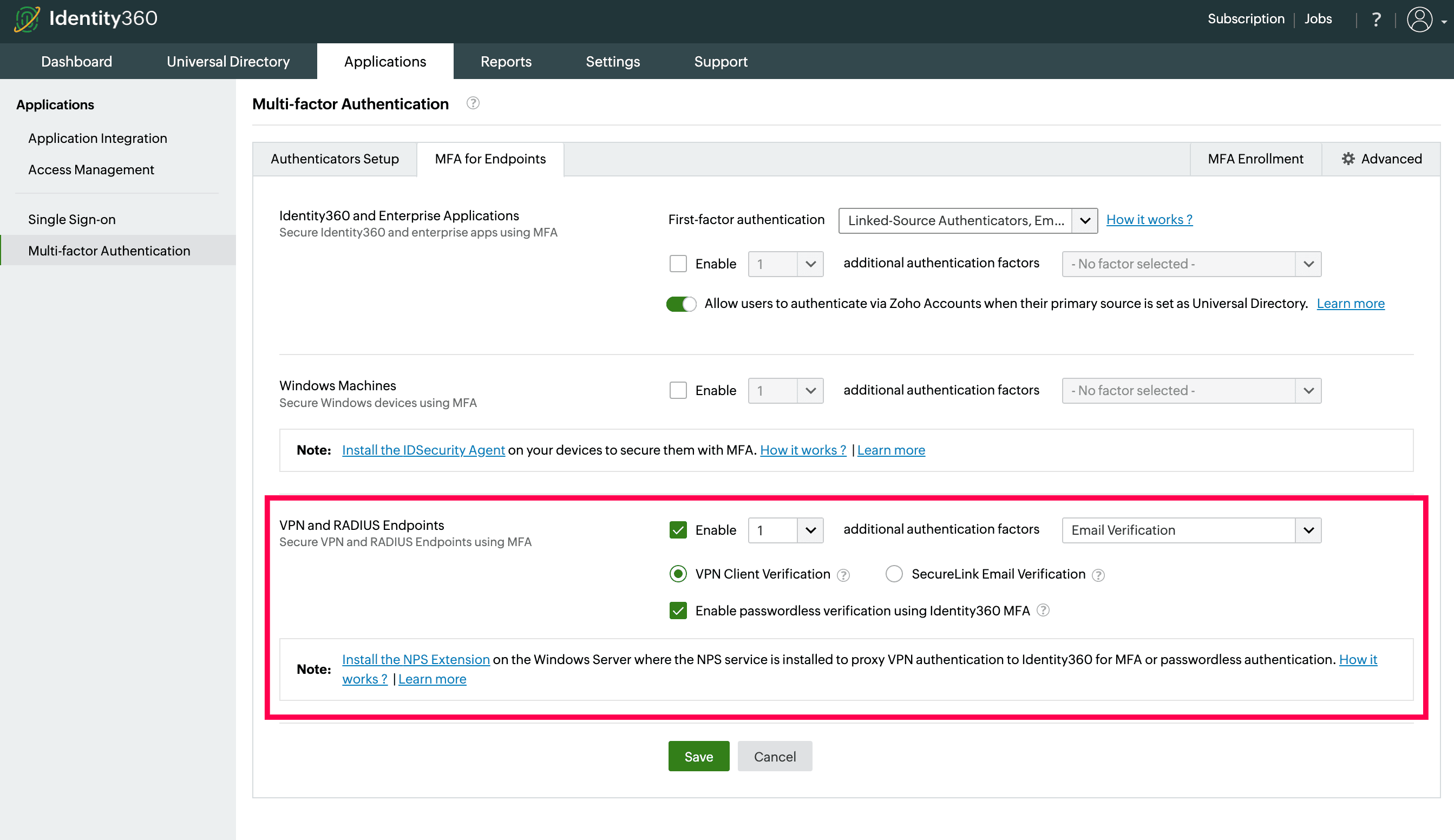Open VPN factor count dropdown
1454x840 pixels.
[809, 530]
